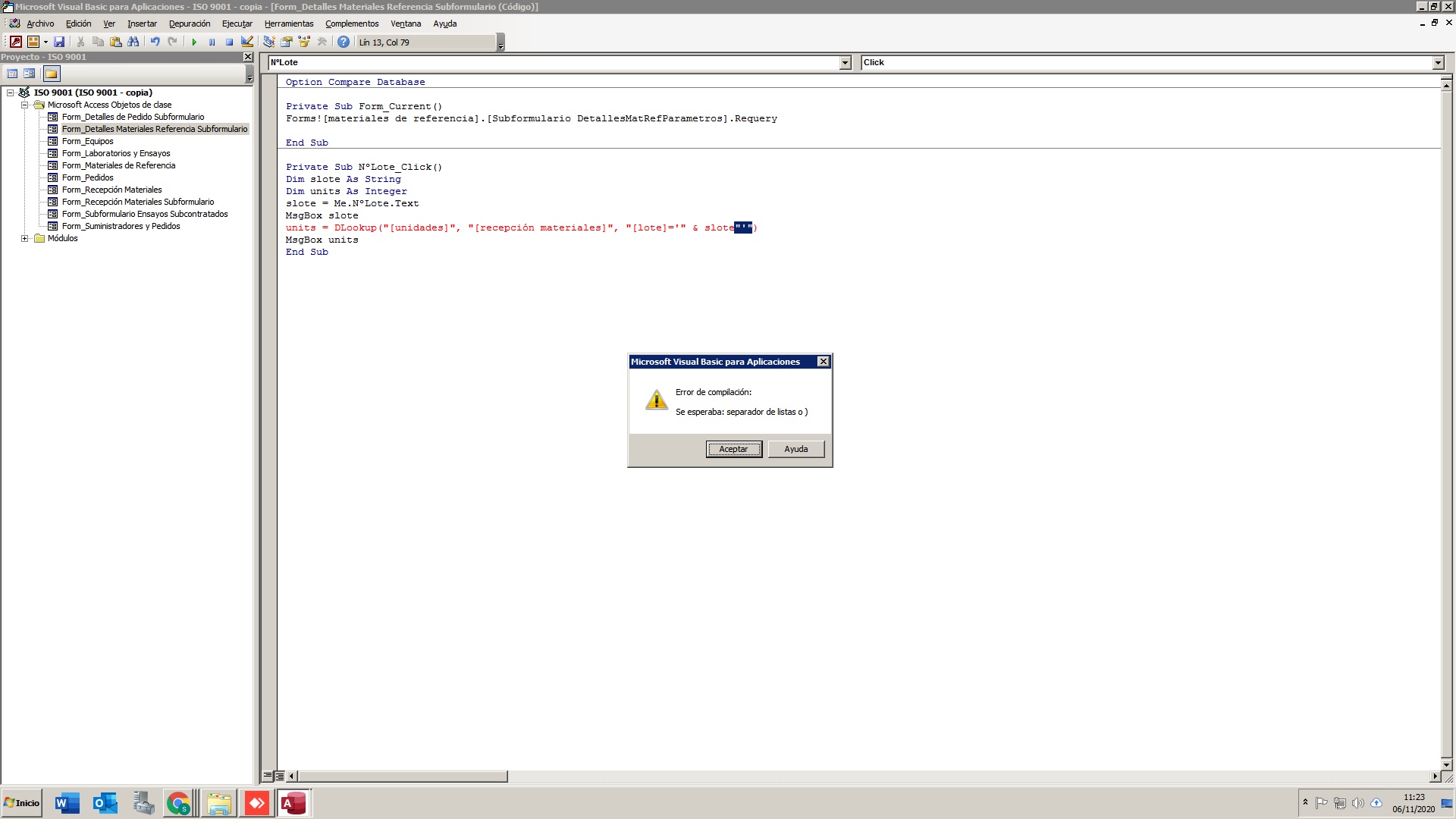Open Chrome from the taskbar
Screen dimensions: 1456x819
tap(178, 803)
